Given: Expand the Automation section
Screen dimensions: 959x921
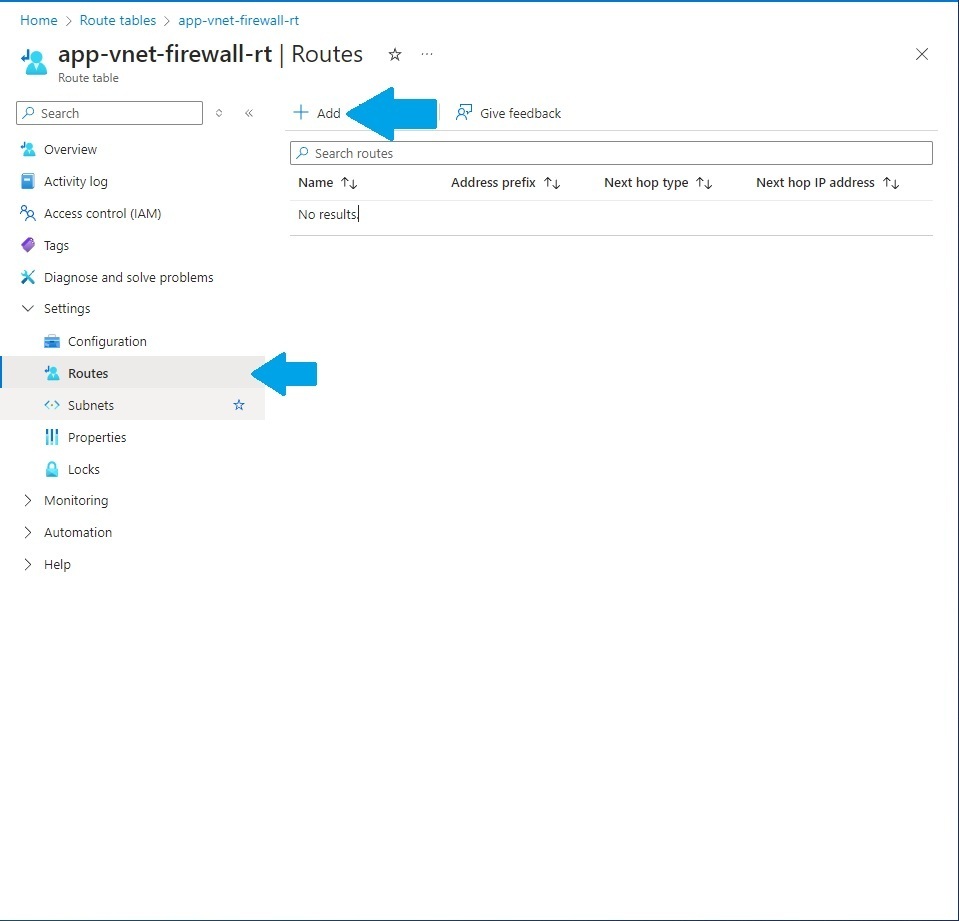Looking at the screenshot, I should coord(28,532).
